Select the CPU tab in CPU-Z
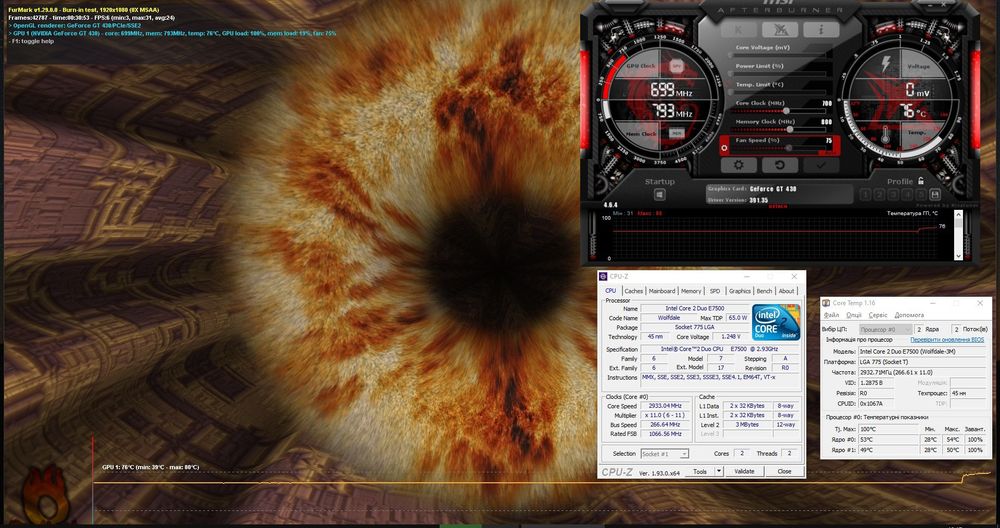This screenshot has height=528, width=1000. (611, 291)
